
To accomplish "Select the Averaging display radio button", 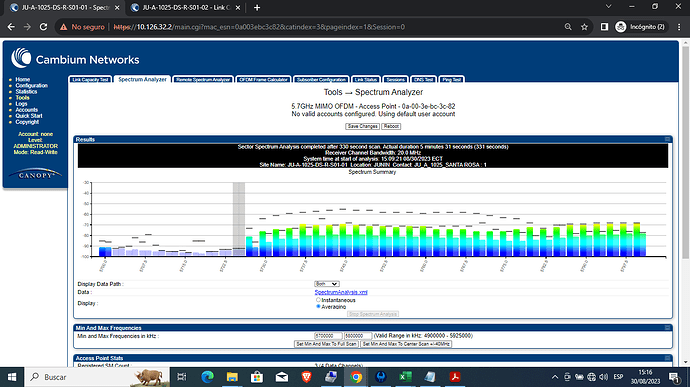I will pyautogui.click(x=318, y=306).
